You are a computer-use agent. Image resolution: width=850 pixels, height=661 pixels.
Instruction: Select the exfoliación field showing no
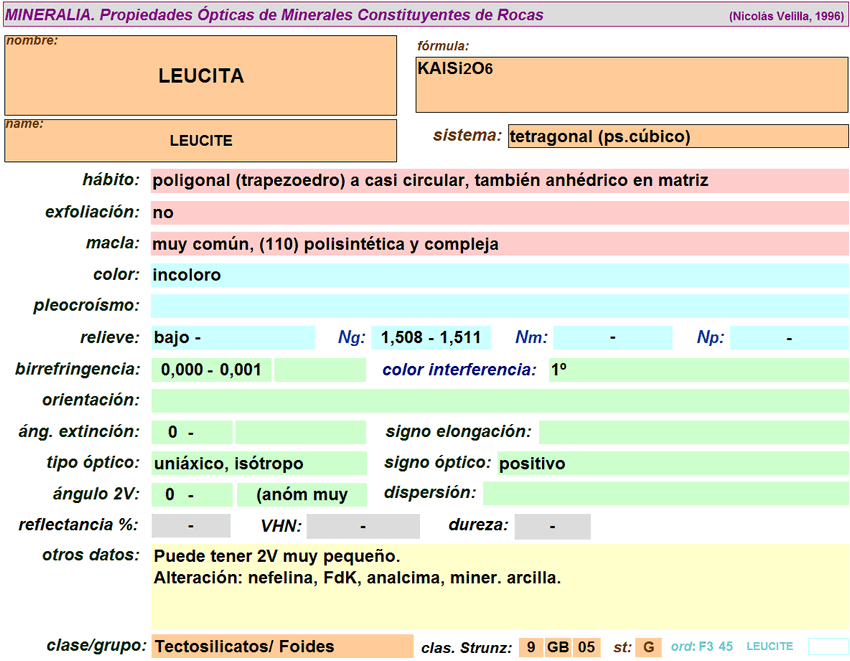pos(499,213)
